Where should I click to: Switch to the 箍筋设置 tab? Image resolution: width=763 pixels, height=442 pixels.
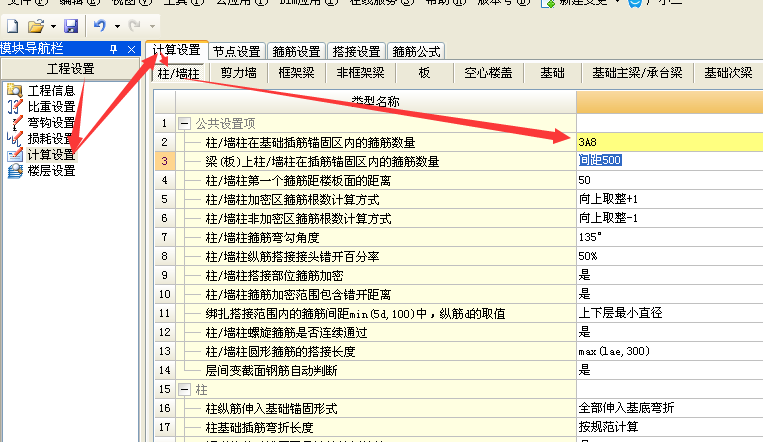pos(296,51)
